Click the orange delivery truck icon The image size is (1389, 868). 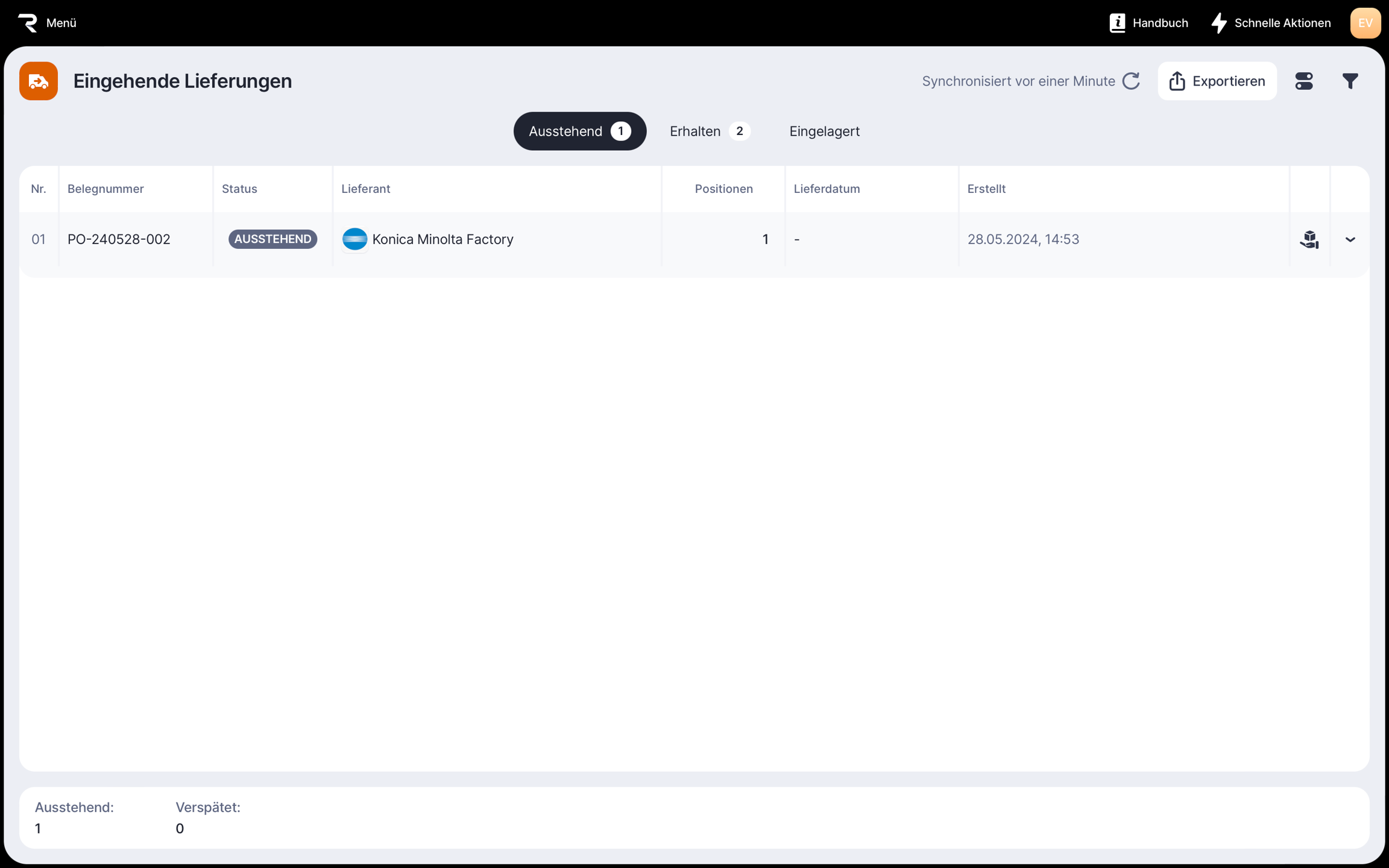(39, 81)
